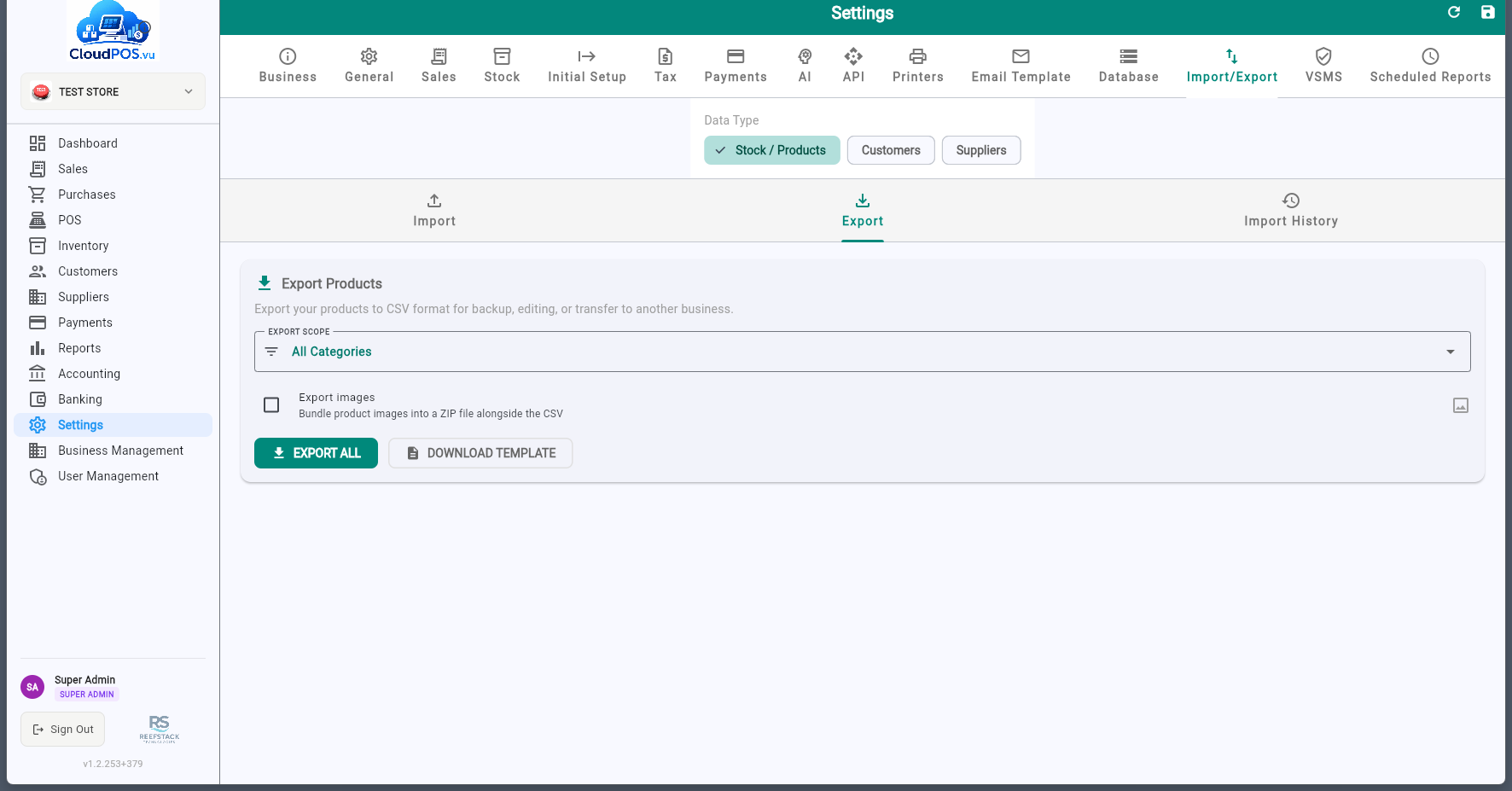1512x791 pixels.
Task: Click the save icon in Settings header
Action: click(x=1487, y=12)
